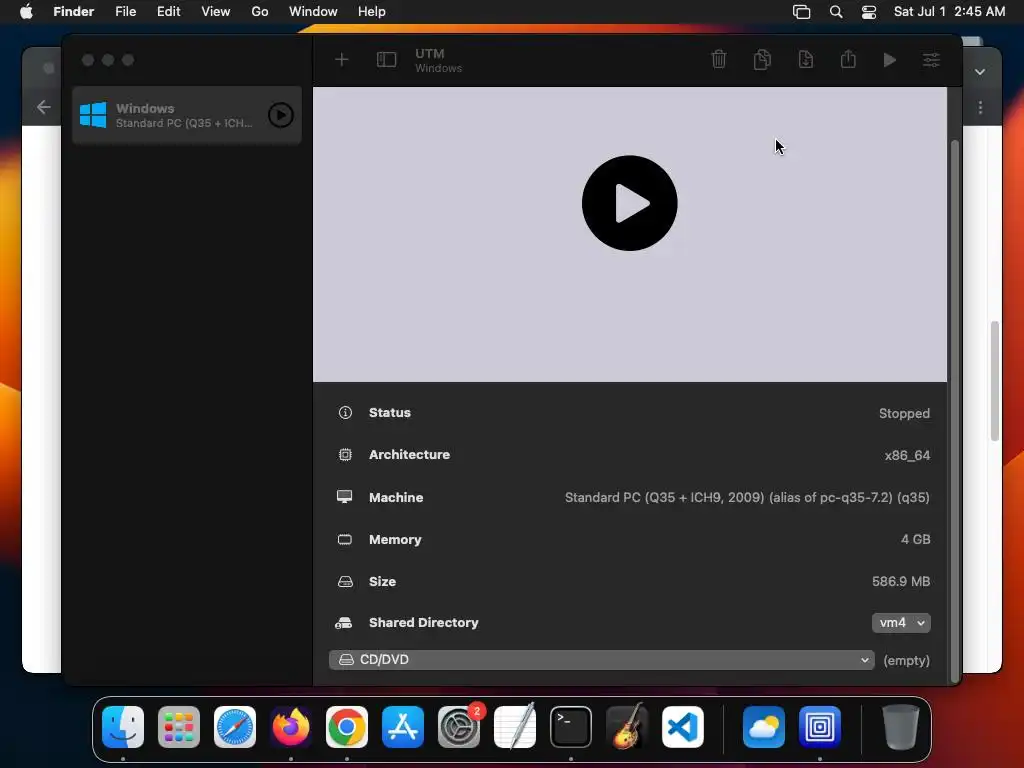Click the Size disk icon
Screen dimensions: 1024x768
coord(345,581)
